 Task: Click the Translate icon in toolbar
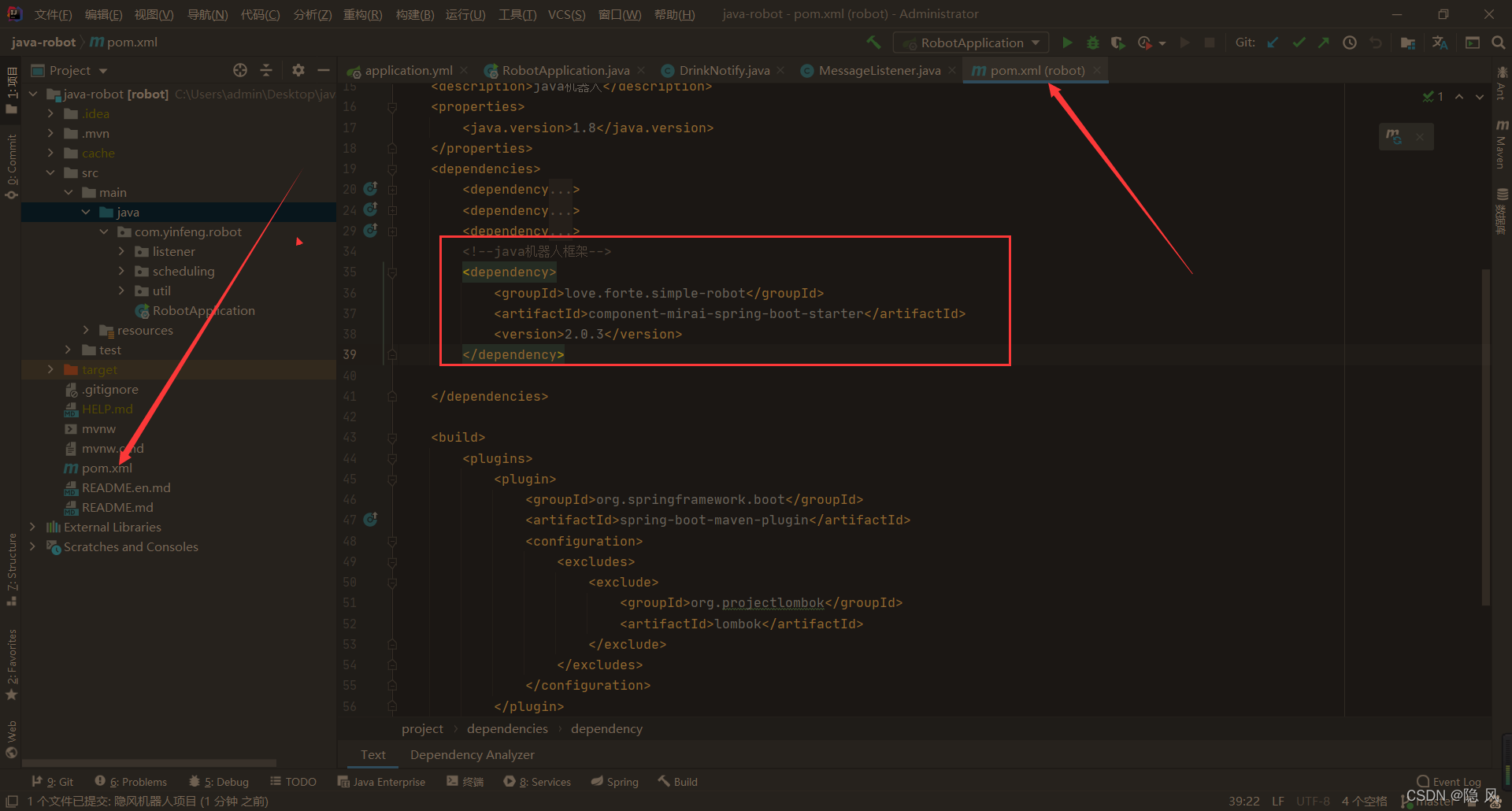tap(1440, 43)
